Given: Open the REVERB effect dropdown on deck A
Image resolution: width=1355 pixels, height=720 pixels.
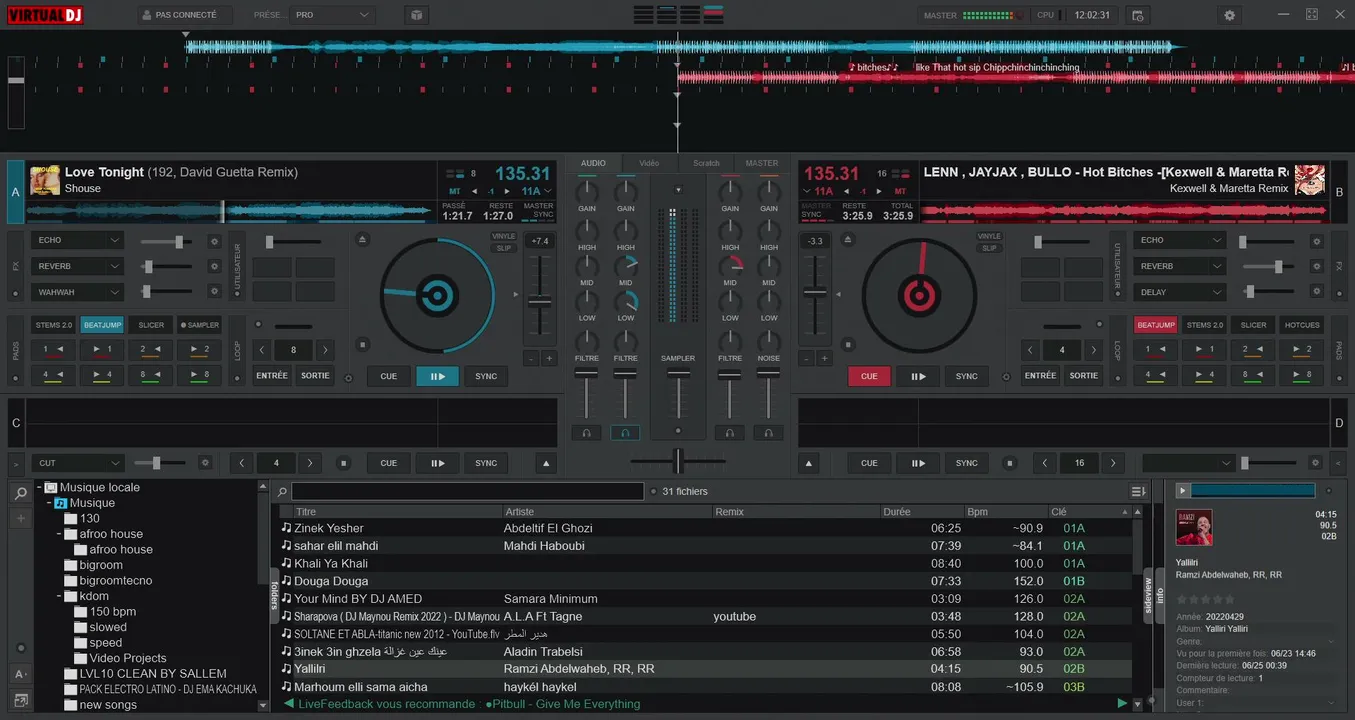Looking at the screenshot, I should tap(78, 267).
